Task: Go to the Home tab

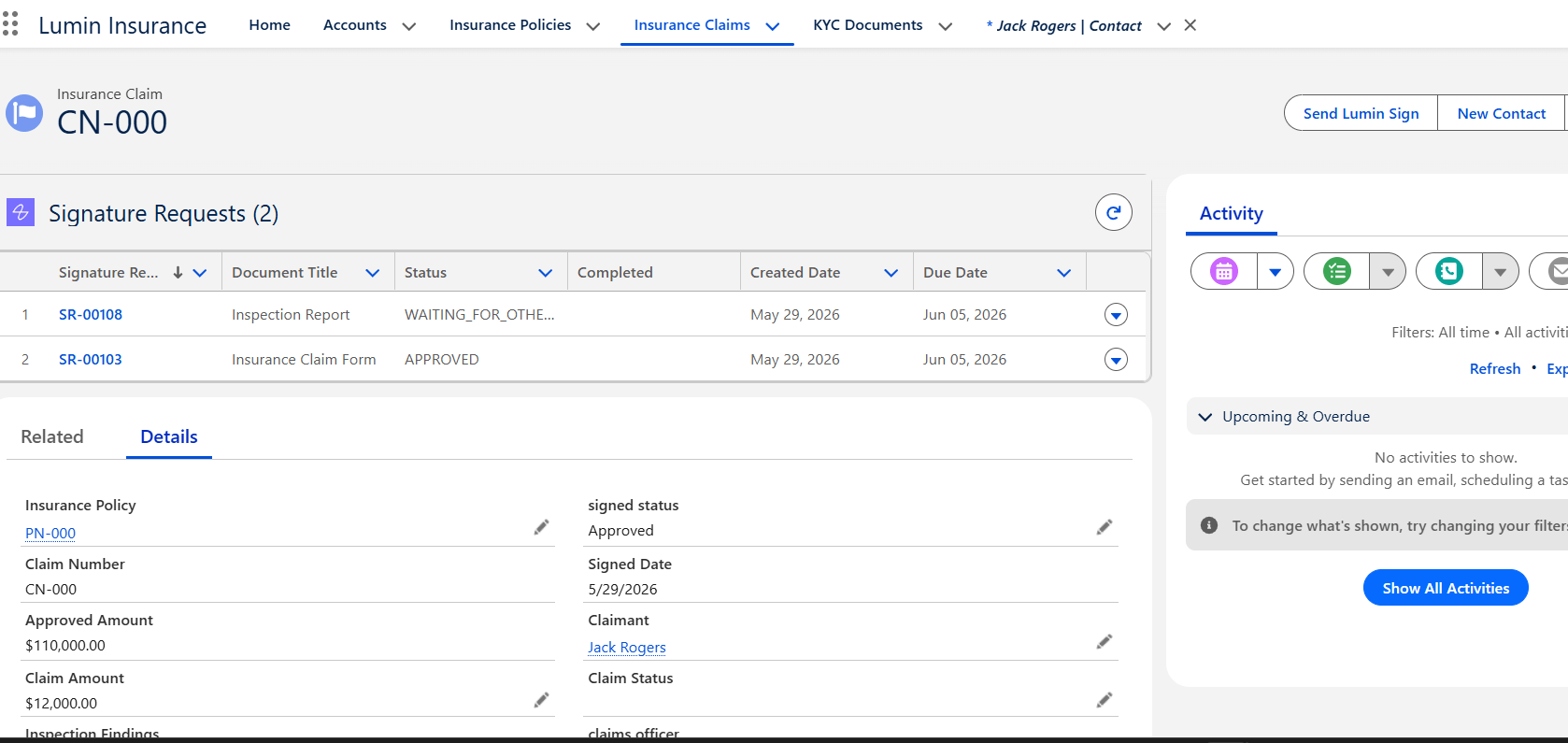Action: click(x=269, y=25)
